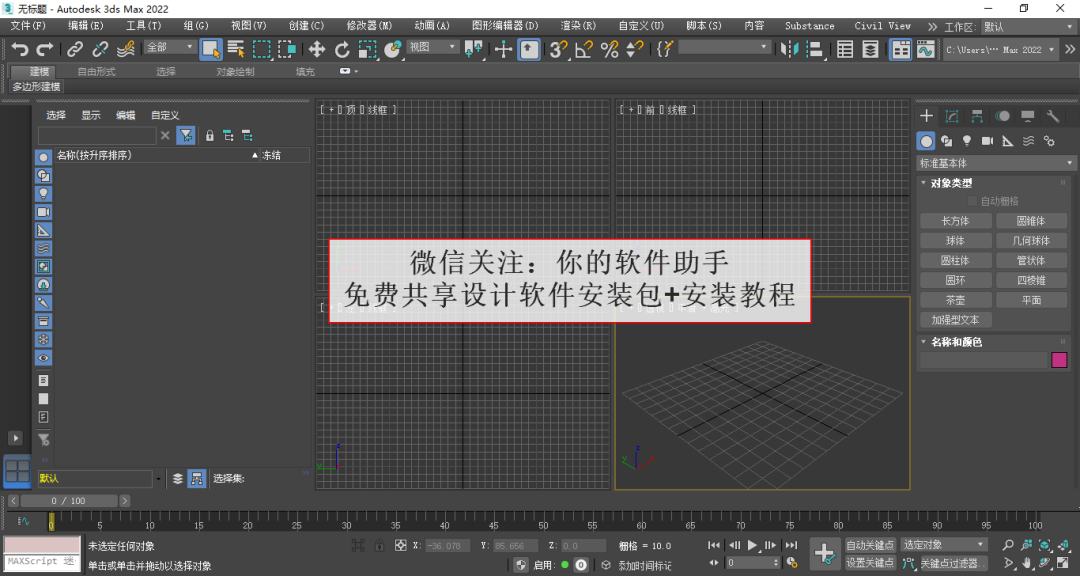Open the 工作区 默认 workspace dropdown
The width and height of the screenshot is (1080, 576).
click(x=1026, y=27)
